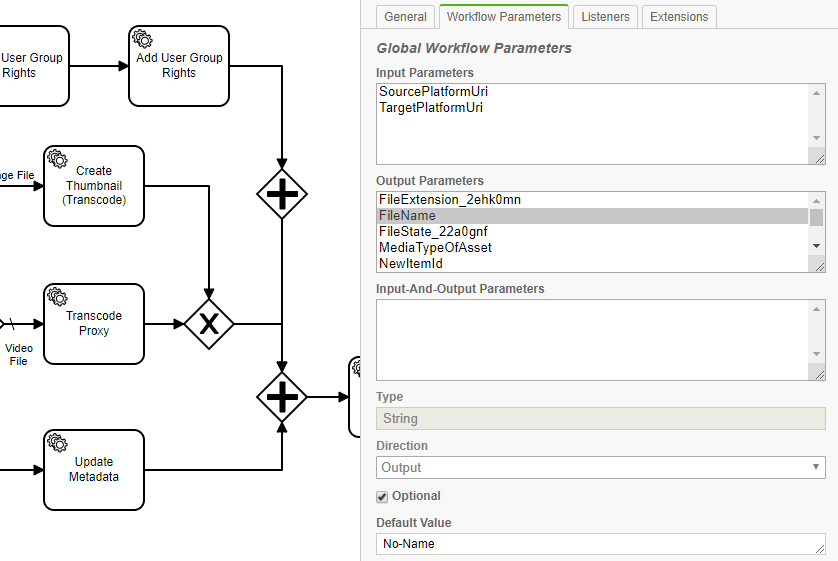Select the upper parallel gateway plus symbol
Image resolution: width=838 pixels, height=561 pixels.
(282, 194)
